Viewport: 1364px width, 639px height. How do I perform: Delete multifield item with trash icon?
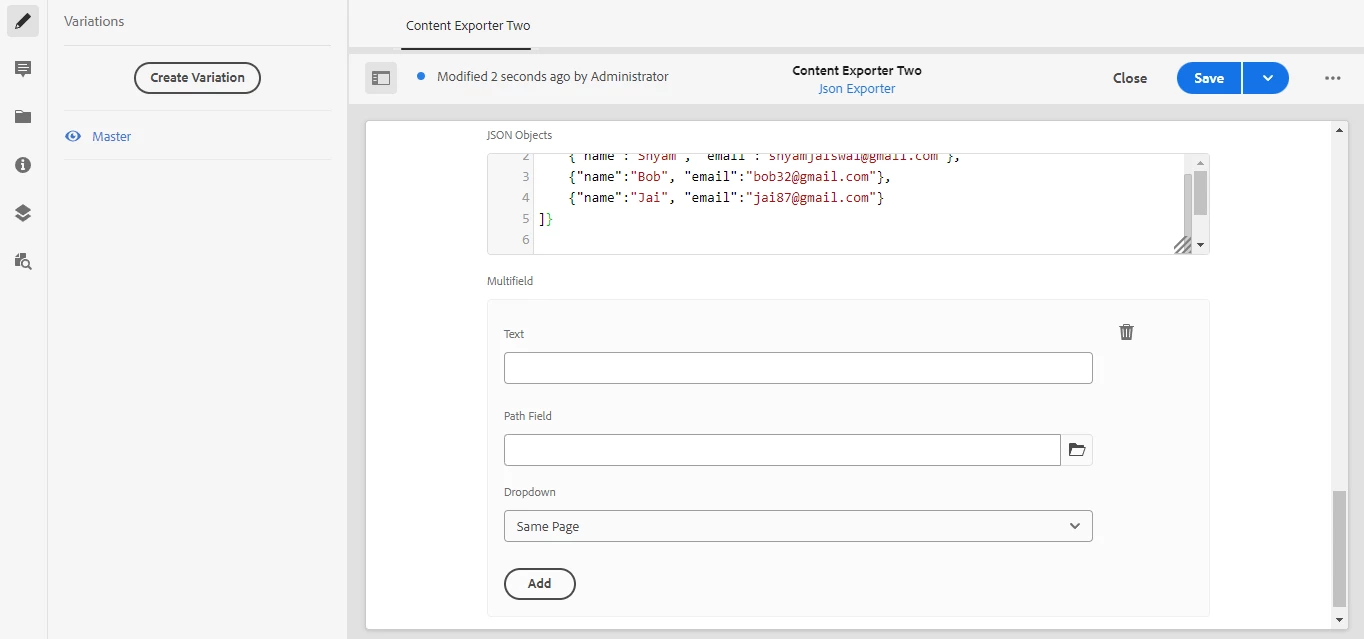1126,332
